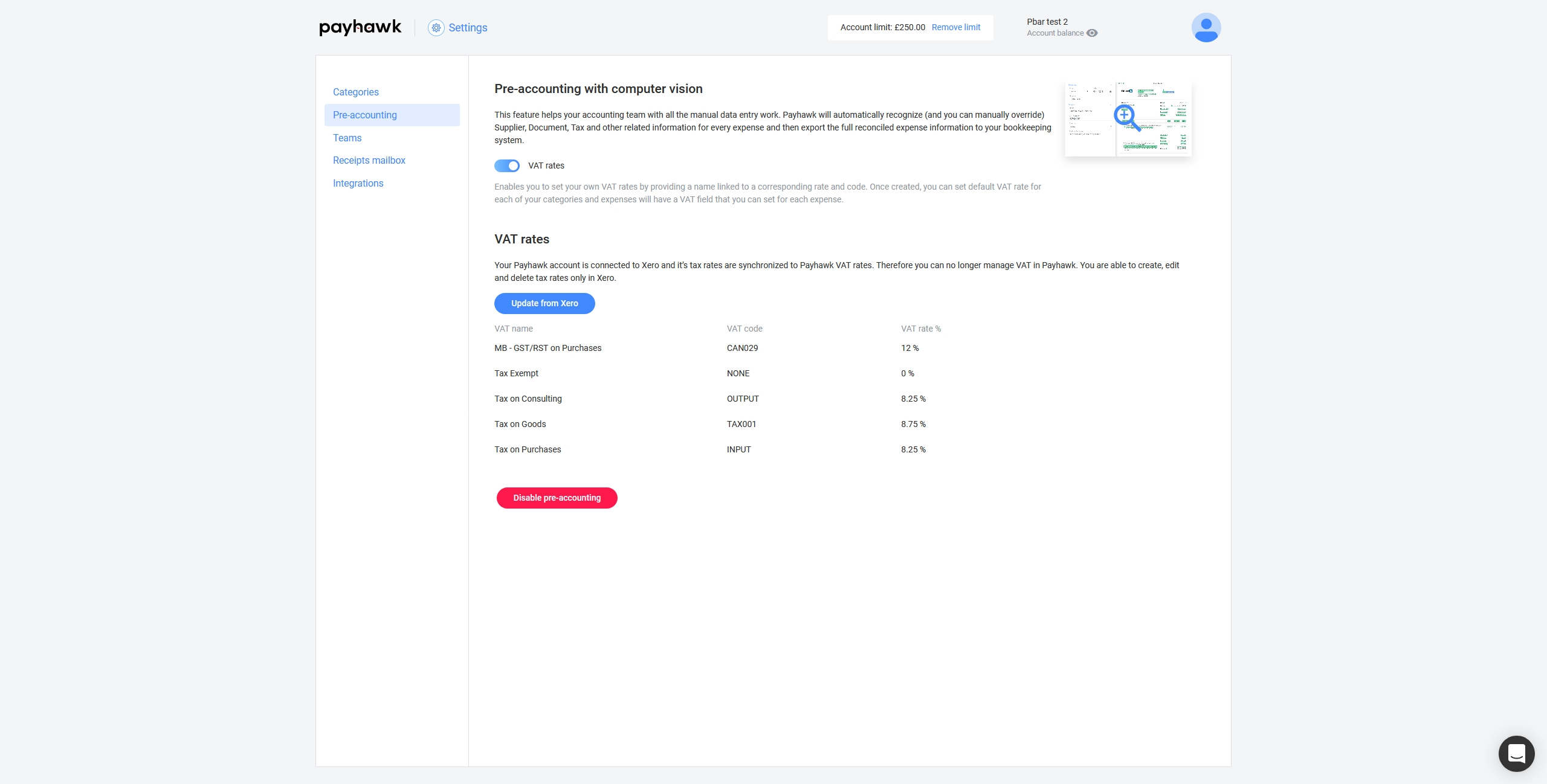Click Disable pre-accounting button
The height and width of the screenshot is (784, 1547).
[557, 498]
